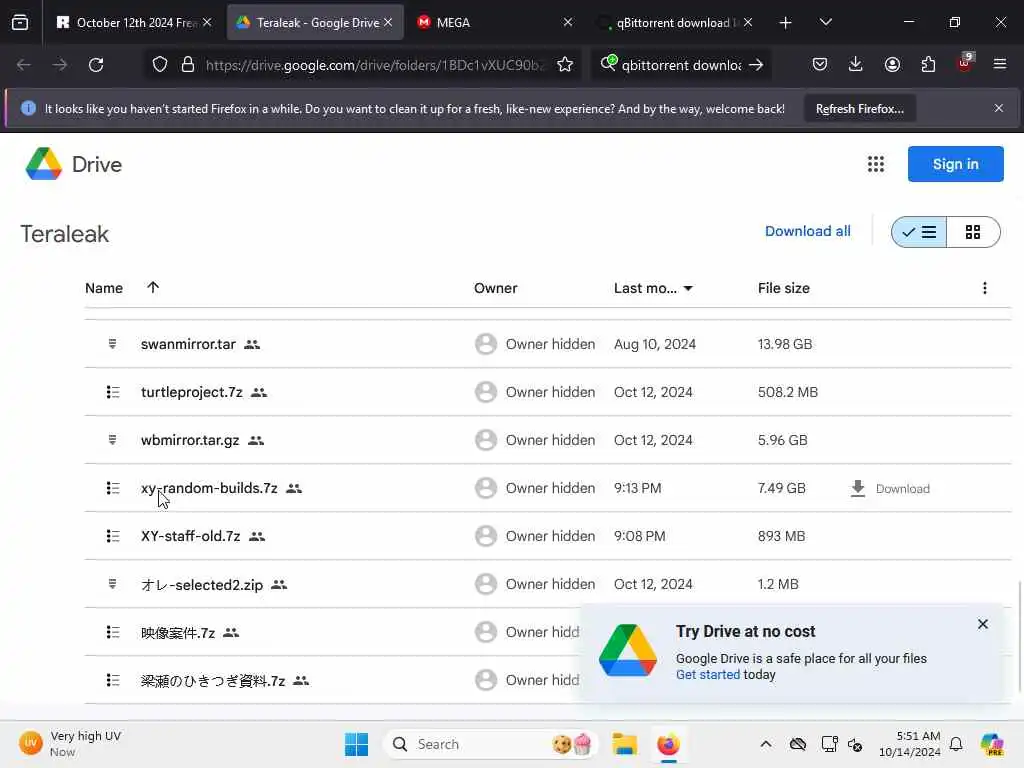The height and width of the screenshot is (768, 1024).
Task: Show hidden system tray icons
Action: [766, 744]
